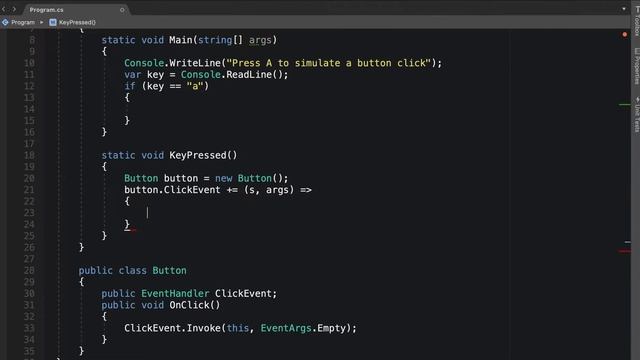Navigate back with the left arrow
This screenshot has width=640, height=360.
(x=4, y=9)
